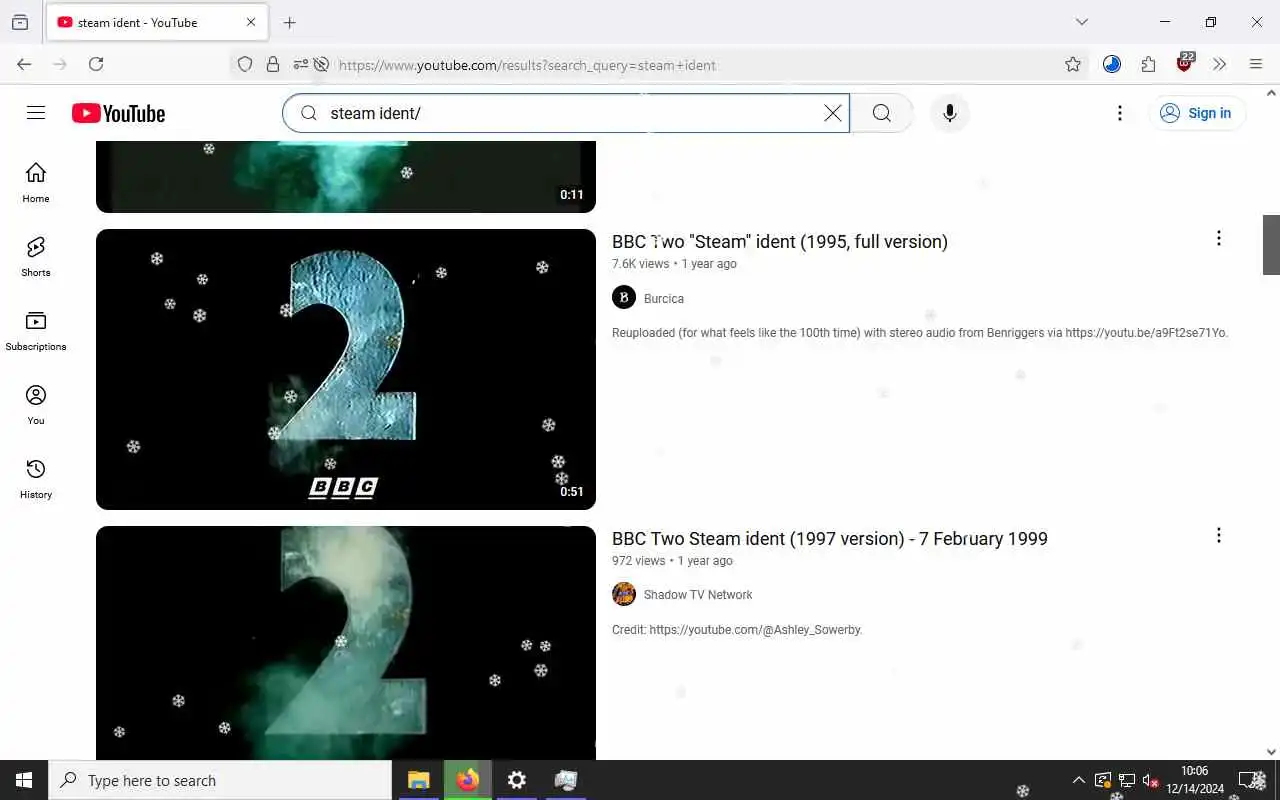Screen dimensions: 1280x800
Task: Click the taskbar search box
Action: pos(220,780)
